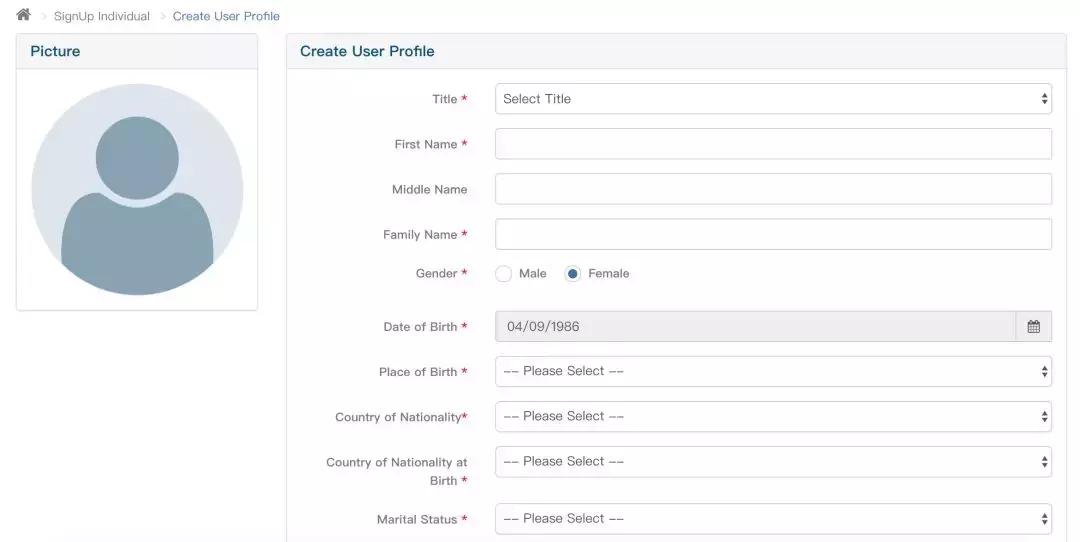Click the Female radio label text
This screenshot has height=542, width=1080.
609,274
